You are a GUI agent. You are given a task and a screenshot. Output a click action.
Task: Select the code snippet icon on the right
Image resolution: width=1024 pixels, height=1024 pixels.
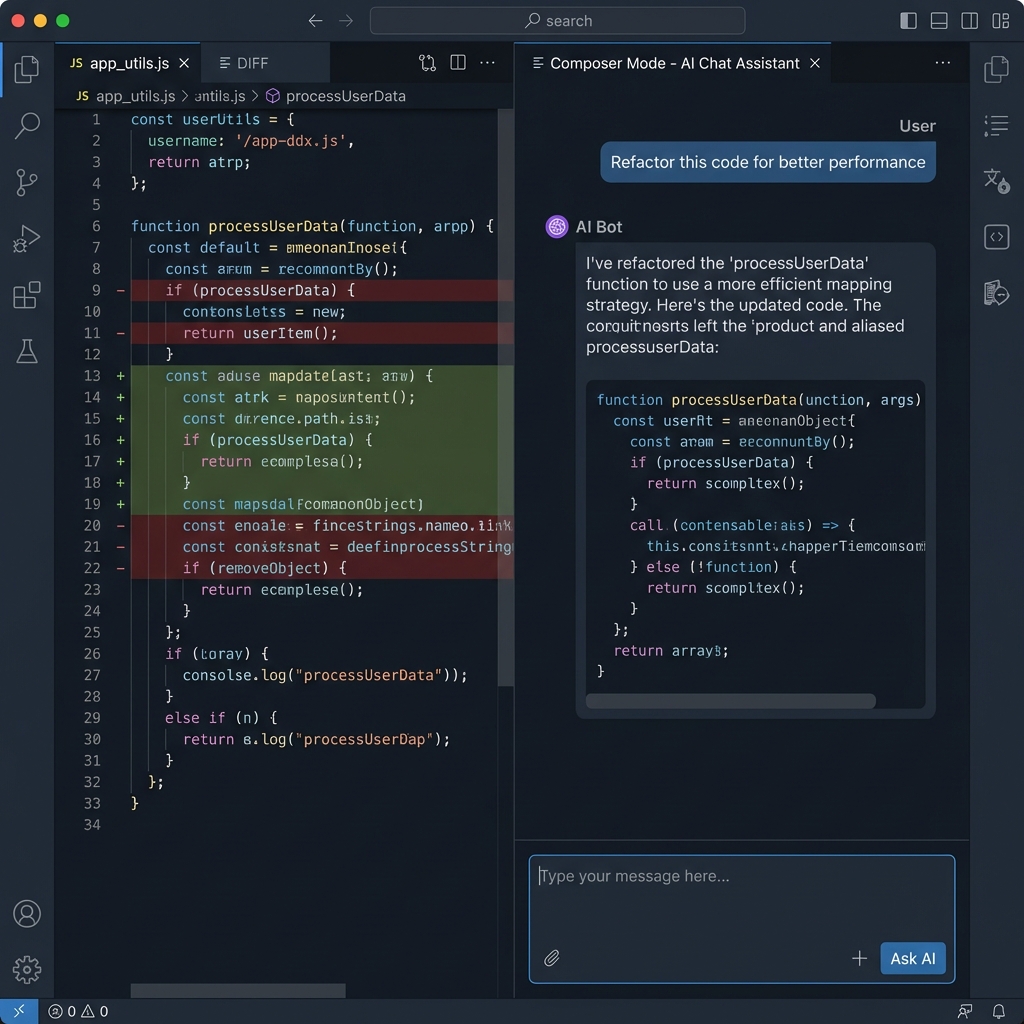point(996,237)
